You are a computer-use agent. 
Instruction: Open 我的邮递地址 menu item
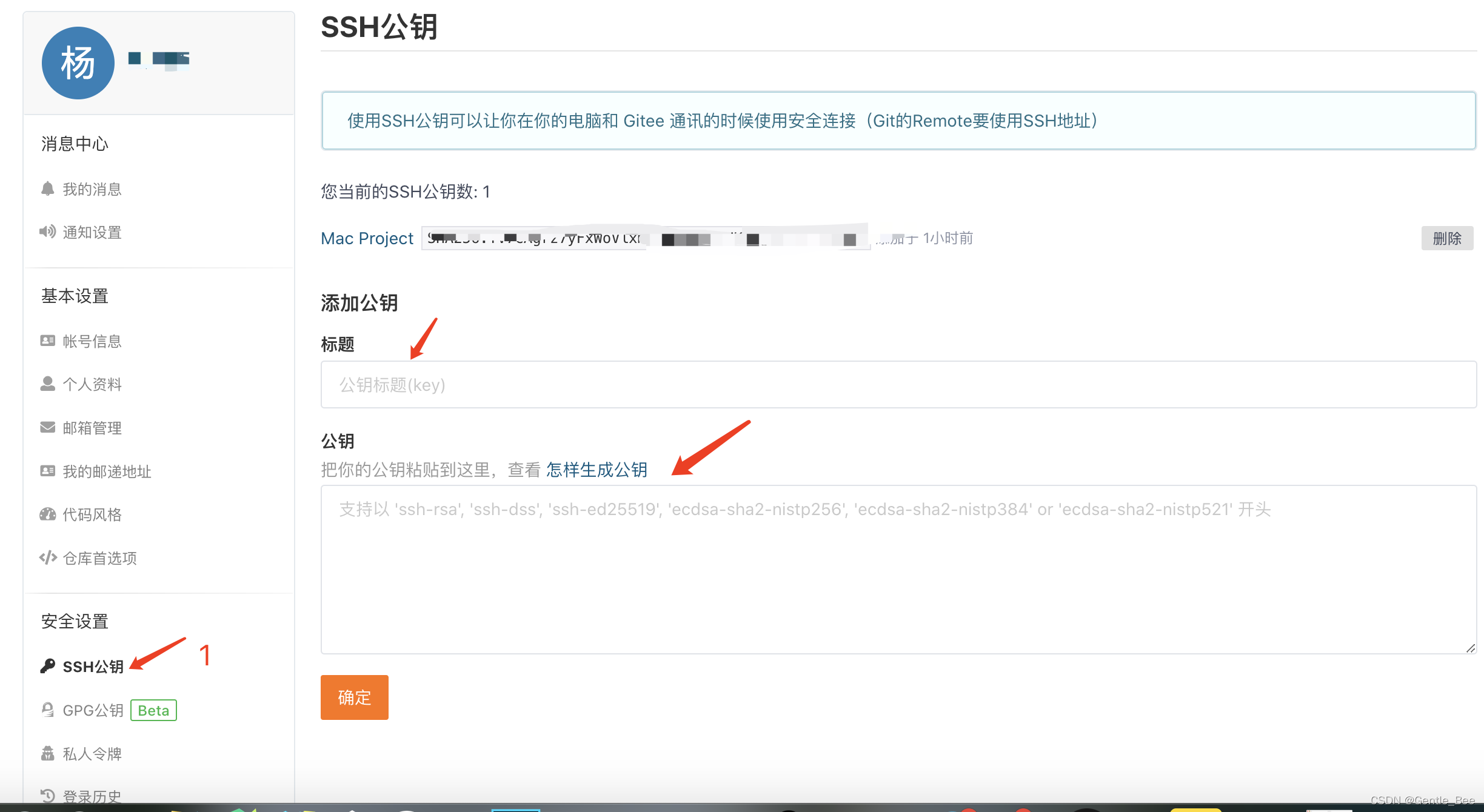[x=107, y=471]
